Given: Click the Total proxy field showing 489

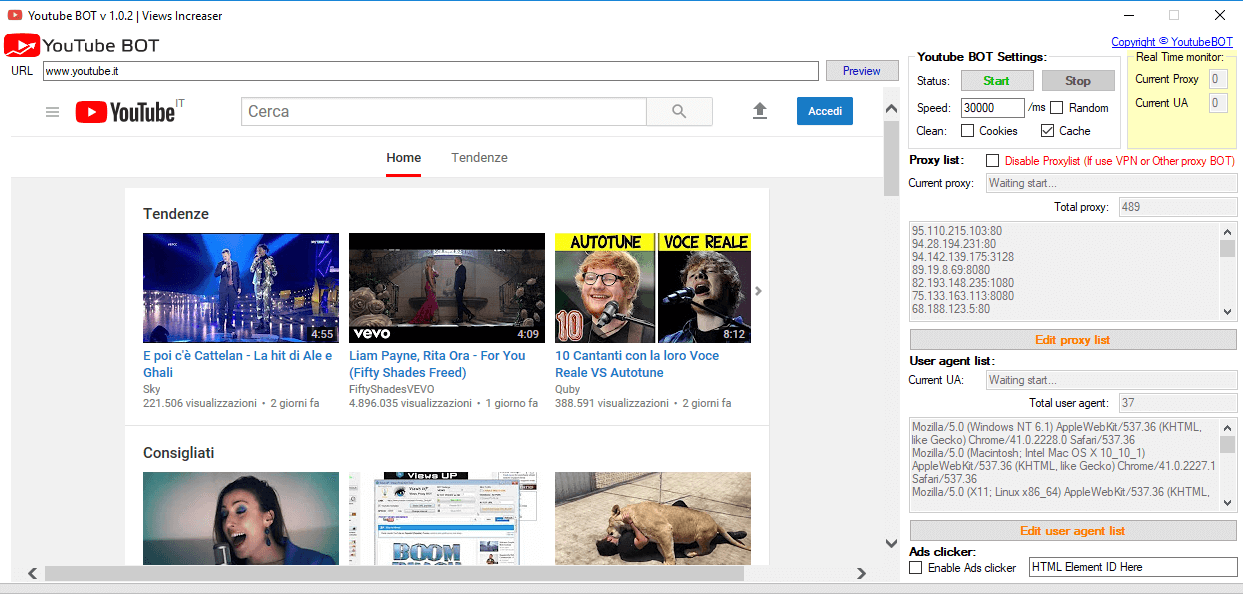Looking at the screenshot, I should [1178, 207].
